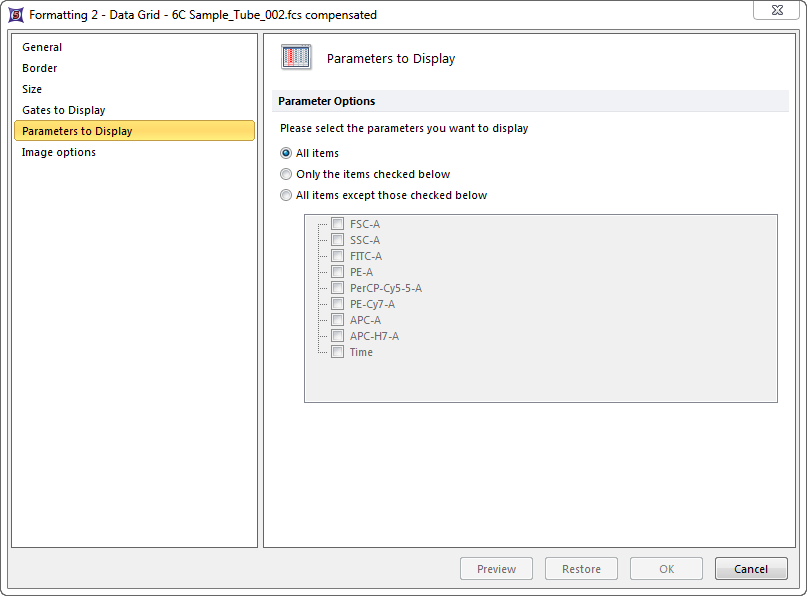Viewport: 807px width, 596px height.
Task: Switch to the Border settings page
Action: [x=40, y=68]
